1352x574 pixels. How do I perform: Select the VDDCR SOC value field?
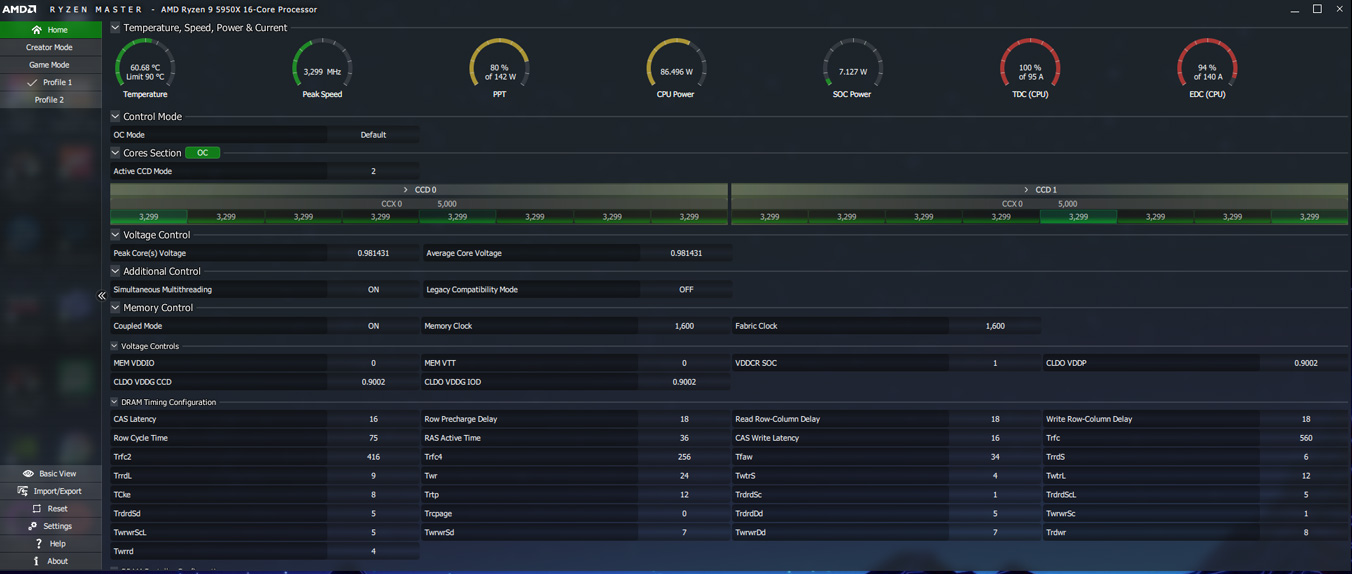[995, 363]
